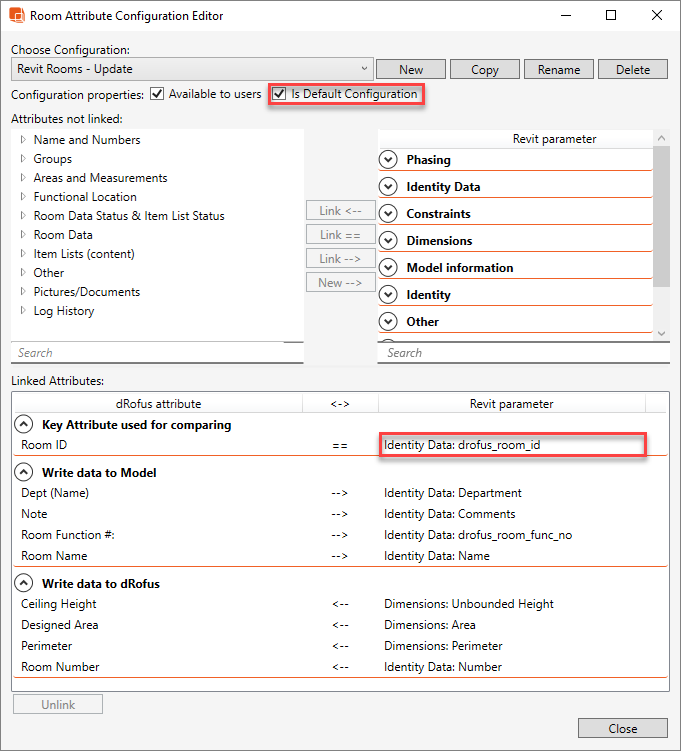Collapse the Write data to Model section

point(25,473)
